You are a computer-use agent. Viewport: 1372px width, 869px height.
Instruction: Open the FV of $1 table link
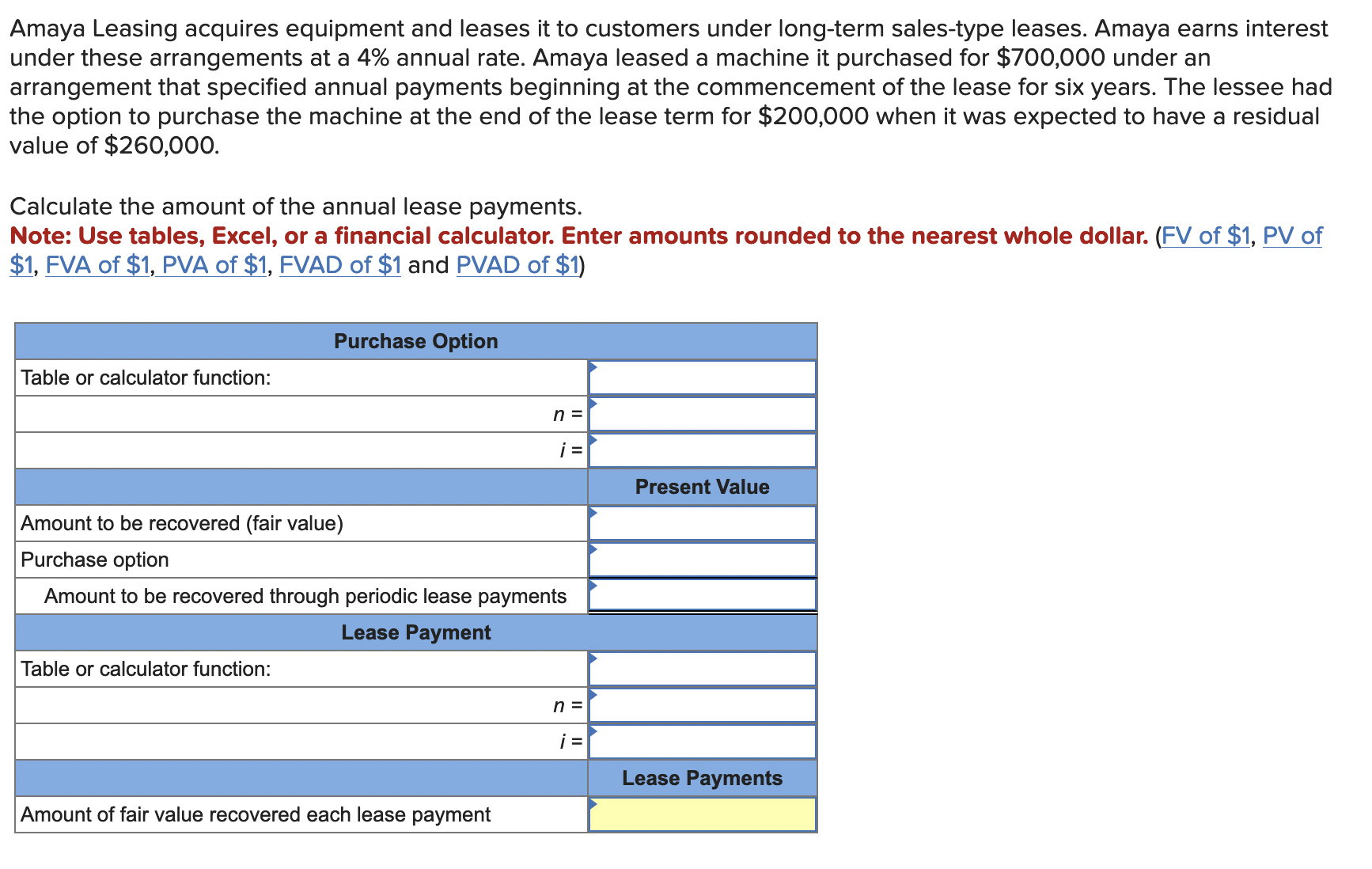coord(1205,236)
